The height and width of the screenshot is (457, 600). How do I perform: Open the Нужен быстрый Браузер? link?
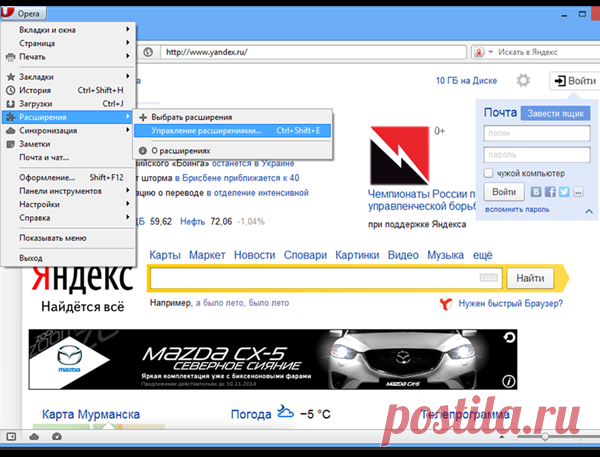(x=510, y=304)
